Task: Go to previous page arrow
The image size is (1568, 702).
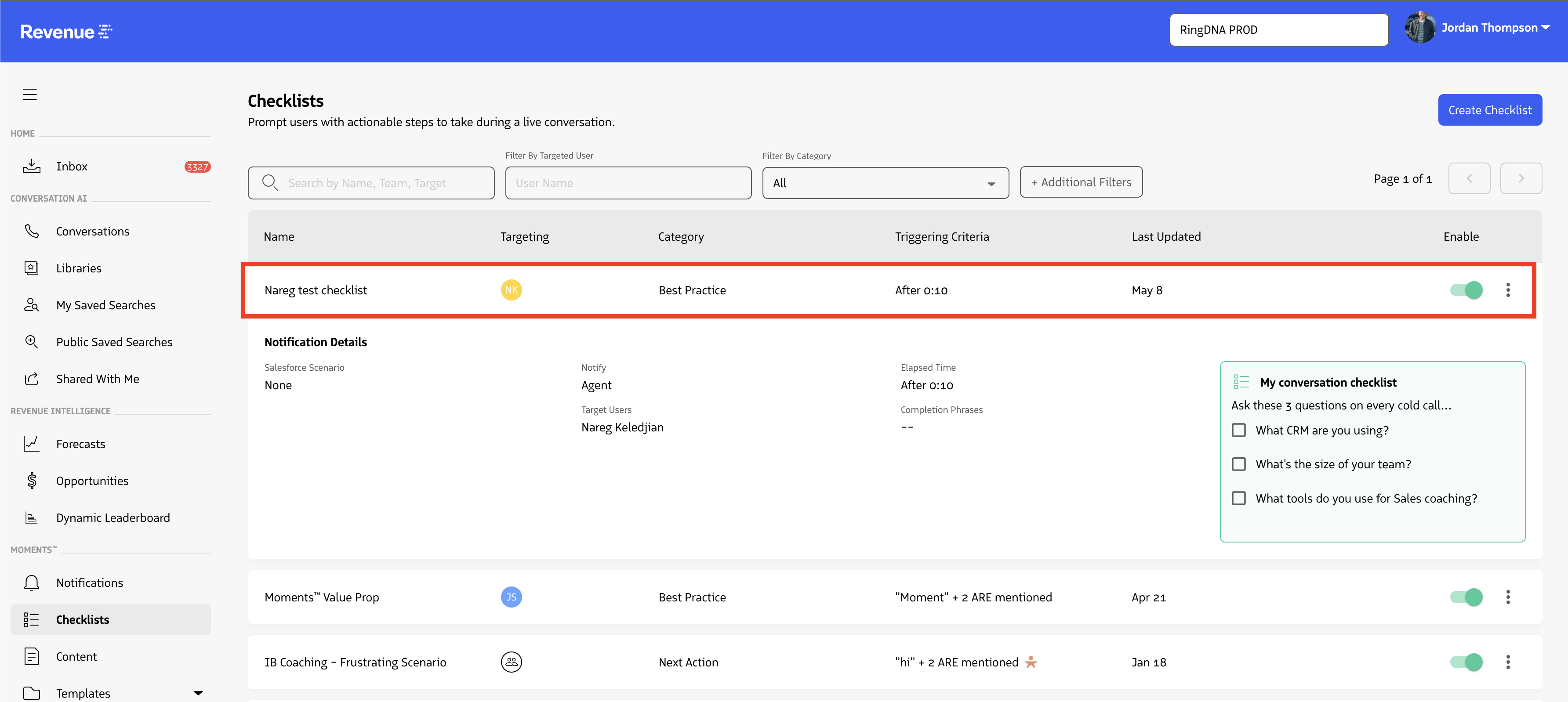Action: pos(1470,178)
